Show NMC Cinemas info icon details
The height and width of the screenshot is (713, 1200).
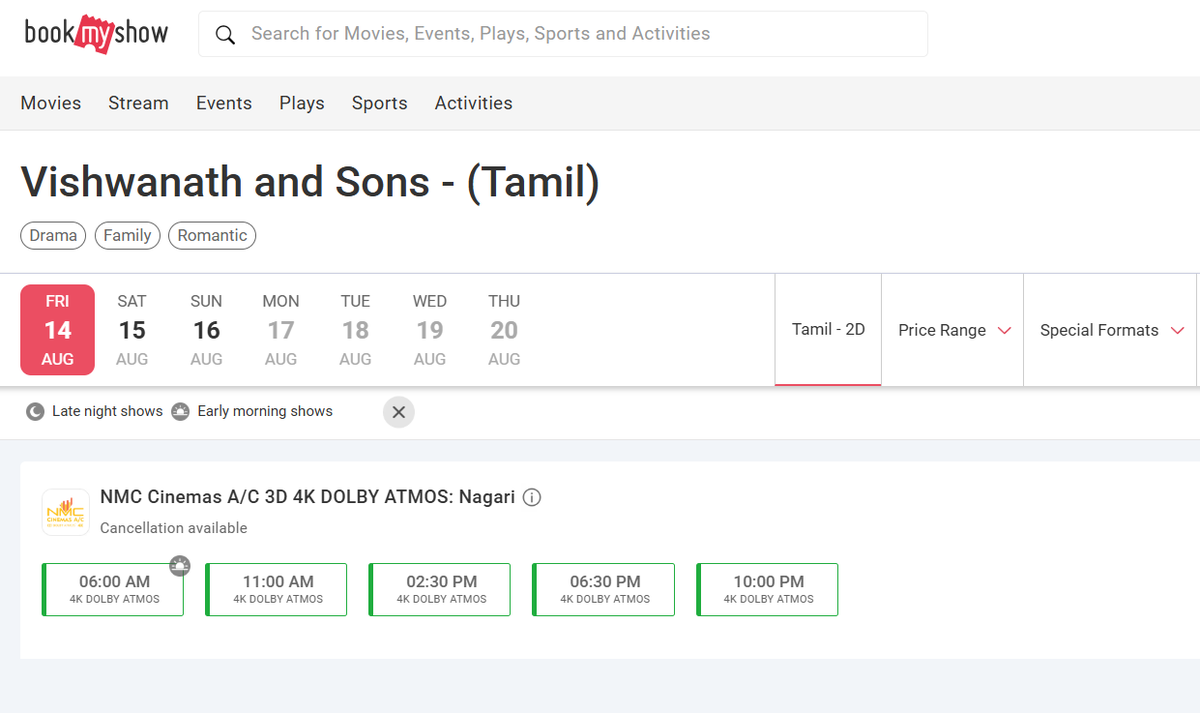532,497
